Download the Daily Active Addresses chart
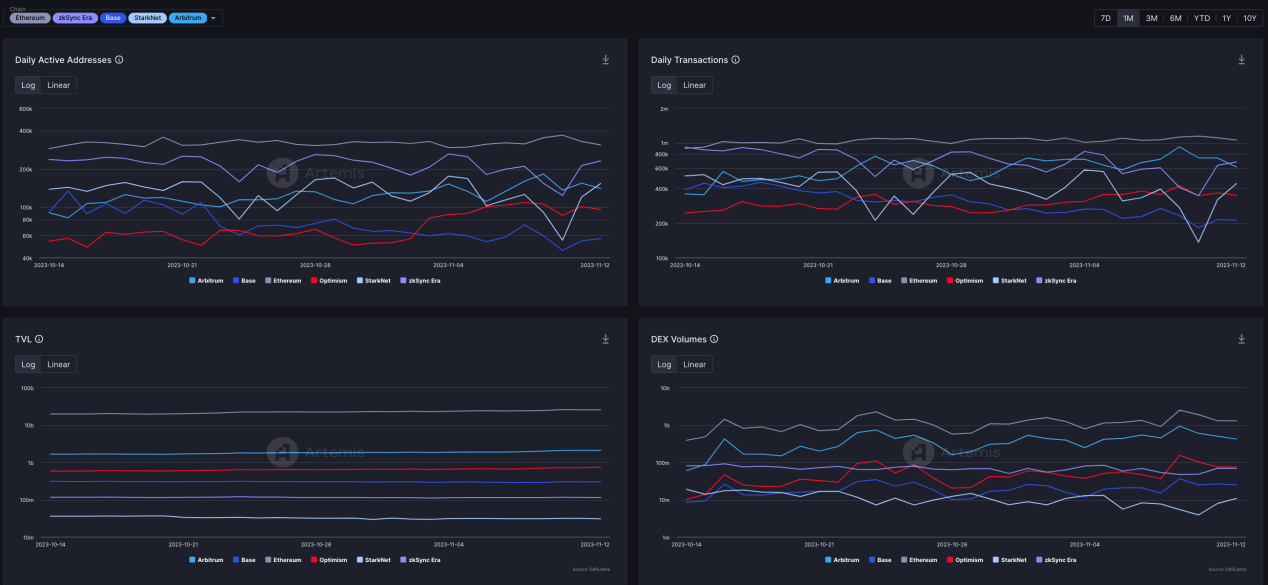The height and width of the screenshot is (585, 1268). point(605,60)
